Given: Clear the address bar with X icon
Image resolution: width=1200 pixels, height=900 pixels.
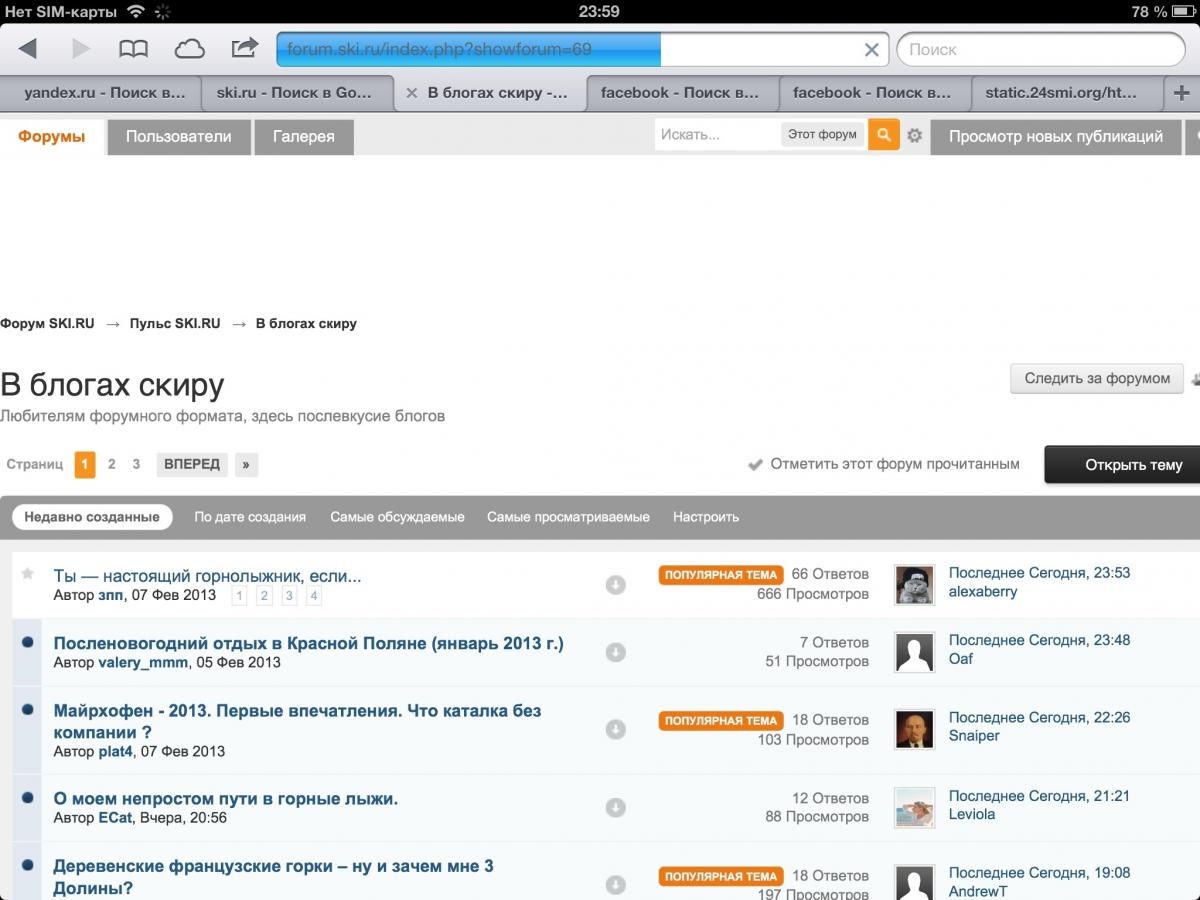Looking at the screenshot, I should coord(871,50).
